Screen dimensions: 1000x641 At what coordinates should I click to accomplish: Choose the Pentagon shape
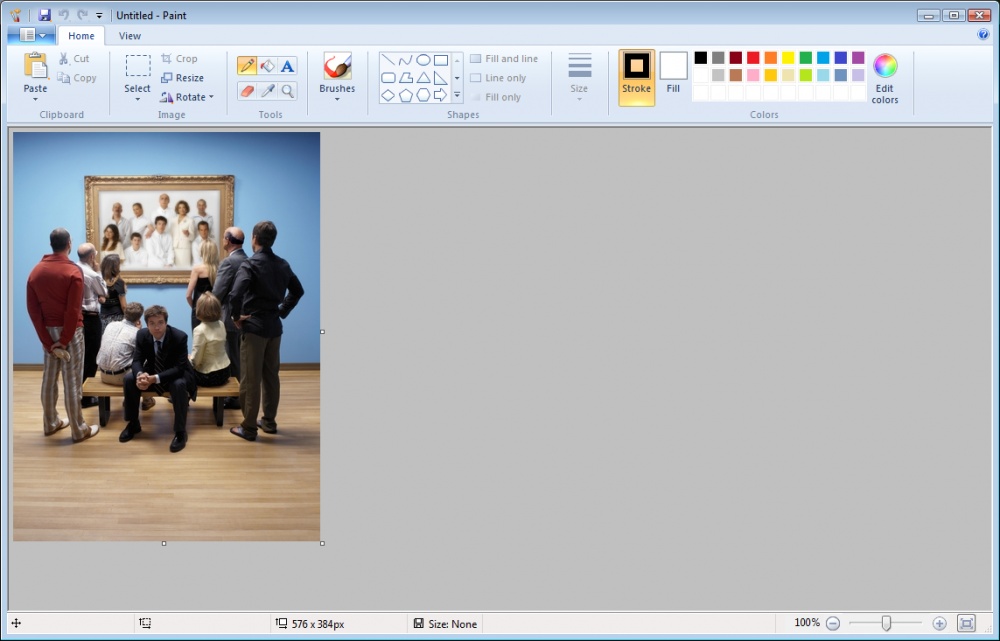click(x=406, y=95)
